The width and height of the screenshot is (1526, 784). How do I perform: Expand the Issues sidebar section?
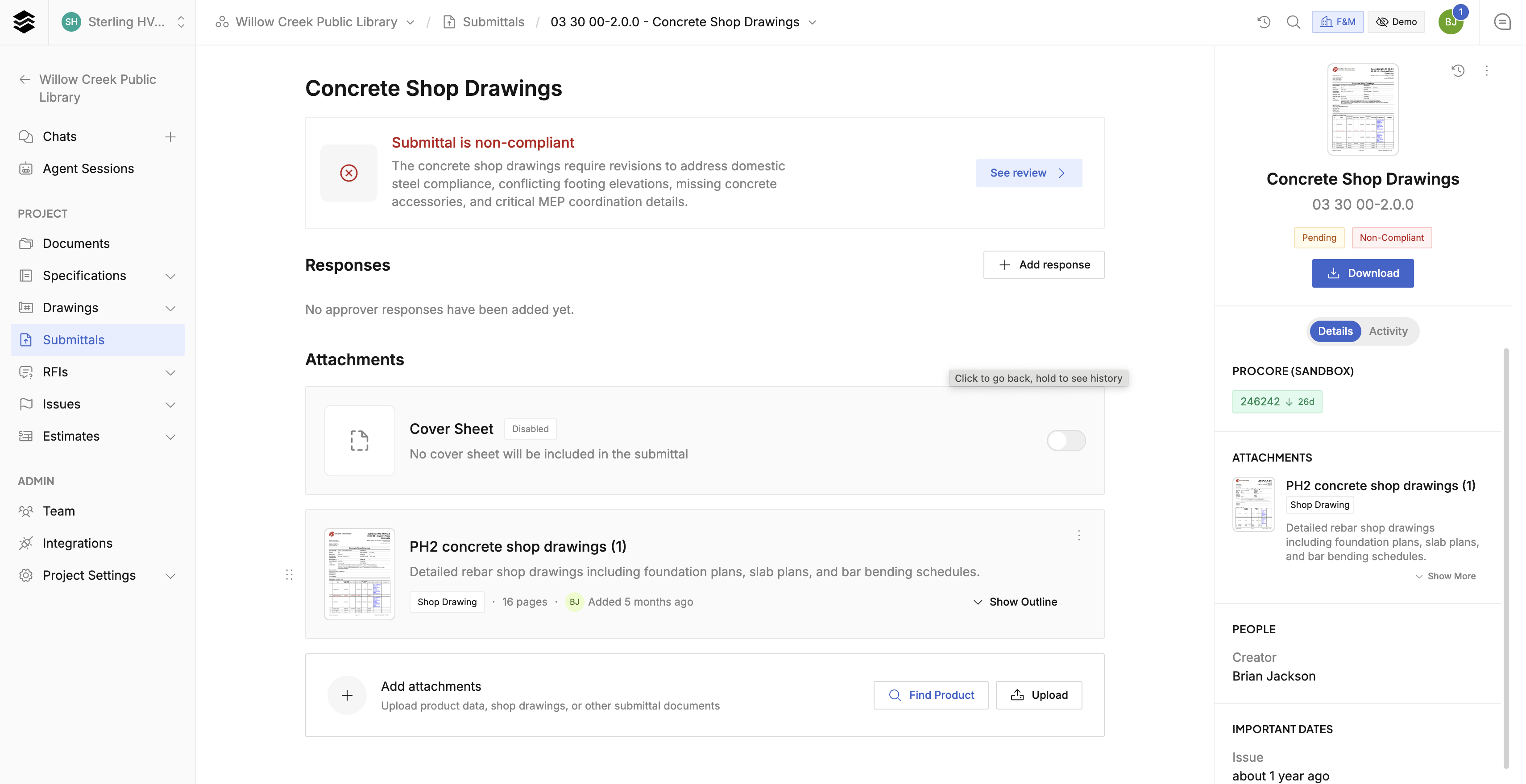click(x=170, y=404)
